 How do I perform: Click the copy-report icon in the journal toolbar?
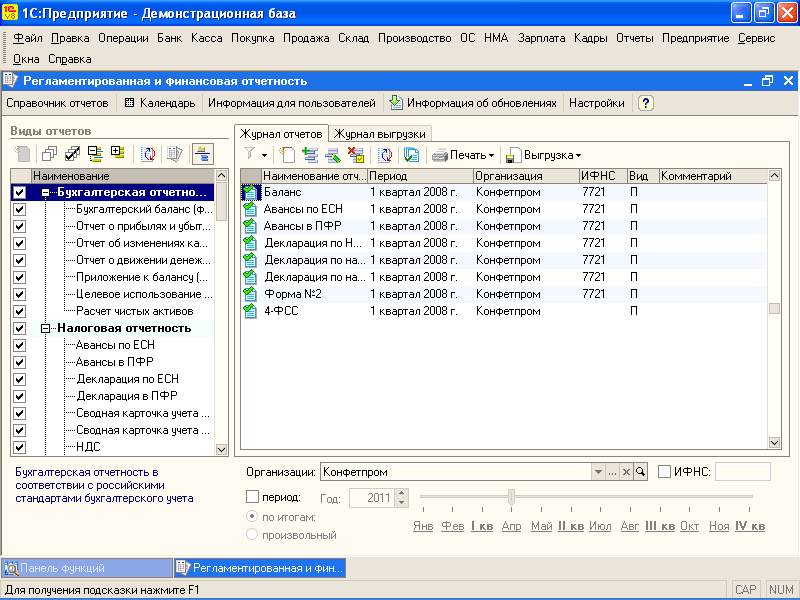click(310, 155)
